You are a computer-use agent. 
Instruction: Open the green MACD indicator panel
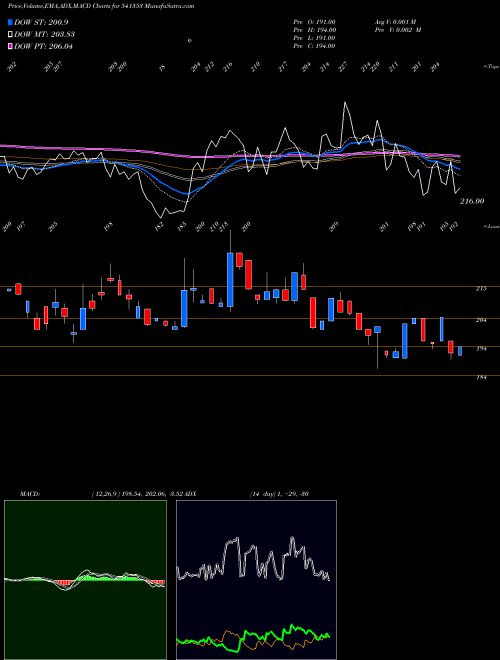(x=85, y=580)
